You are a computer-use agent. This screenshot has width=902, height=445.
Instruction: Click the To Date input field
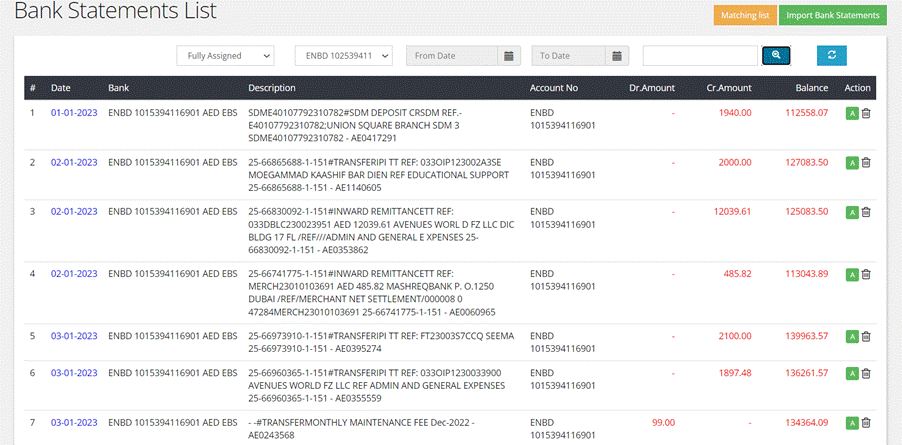click(x=568, y=56)
